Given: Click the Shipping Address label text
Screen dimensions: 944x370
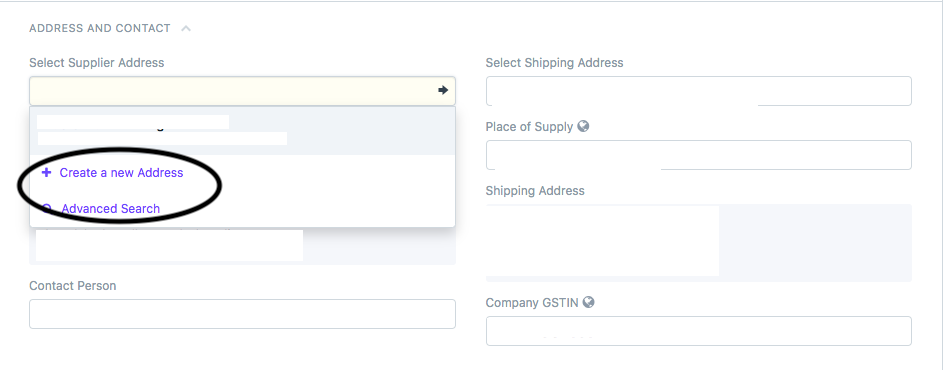Looking at the screenshot, I should pyautogui.click(x=535, y=191).
